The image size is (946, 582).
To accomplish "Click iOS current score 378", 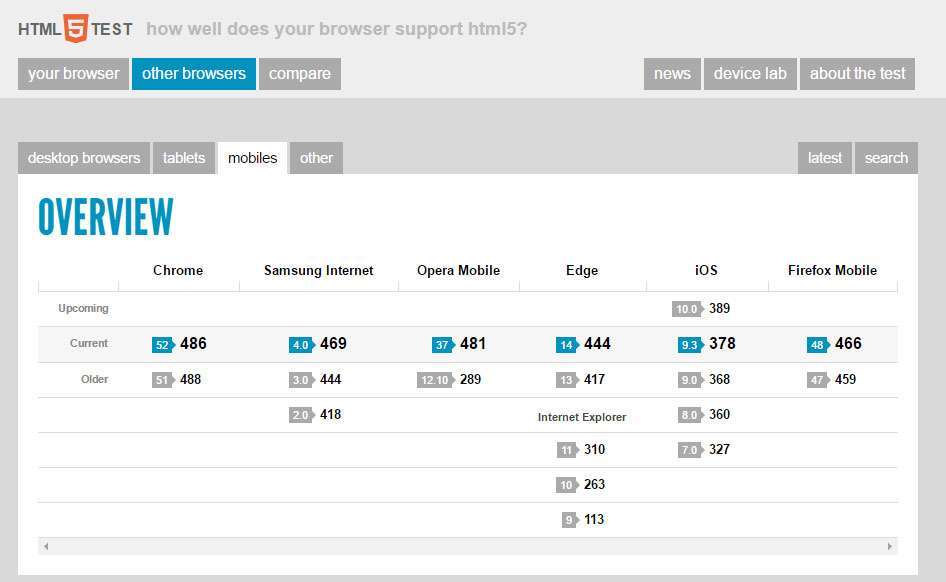I will click(x=722, y=344).
